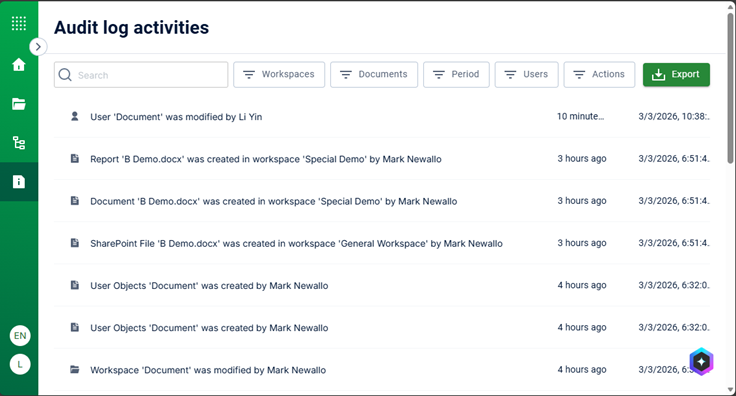
Task: Click the user icon beside 'modified by Li Yin'
Action: (x=75, y=116)
